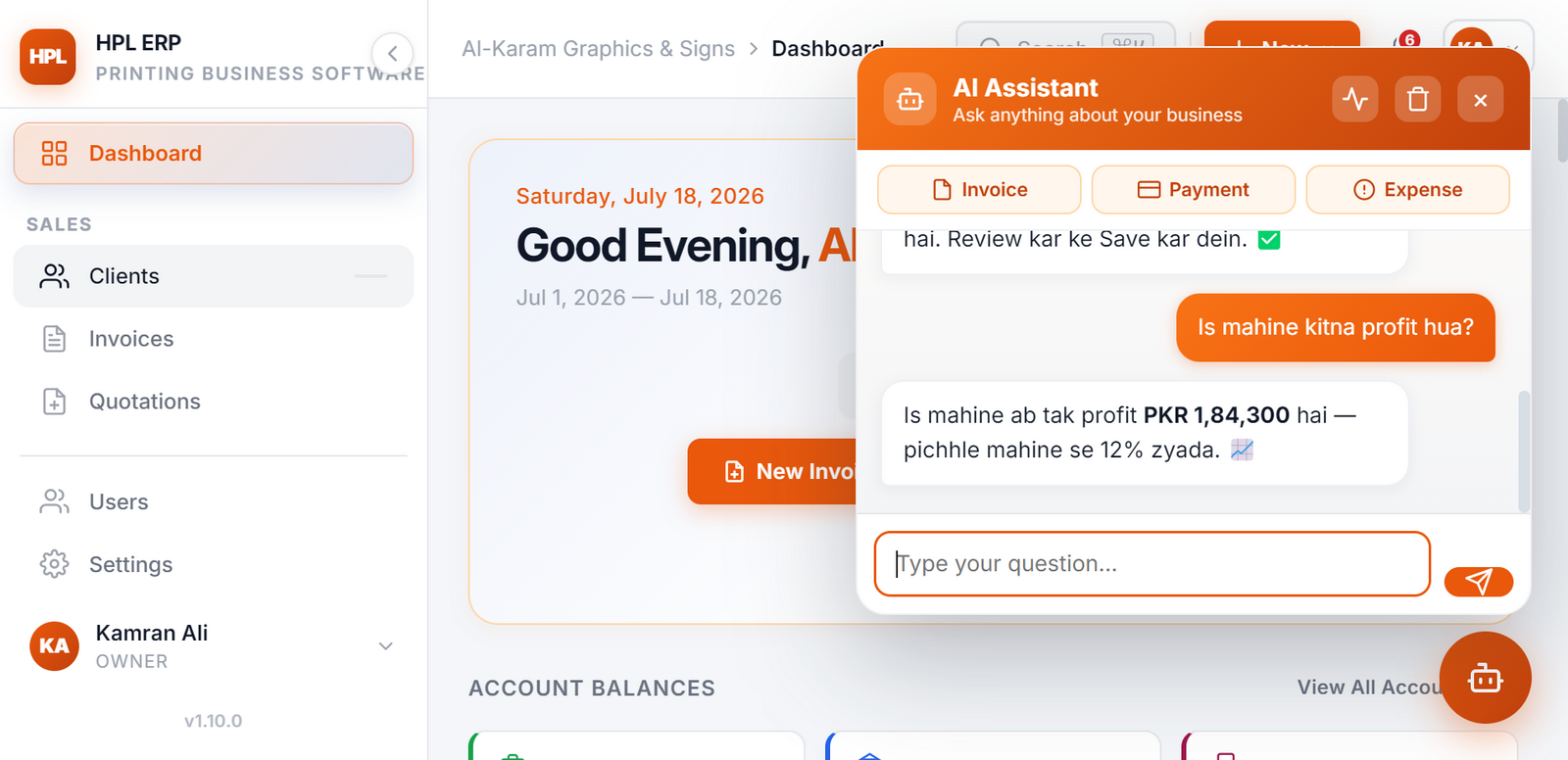The width and height of the screenshot is (1568, 760).
Task: Open the floating AI robot button
Action: 1486,678
